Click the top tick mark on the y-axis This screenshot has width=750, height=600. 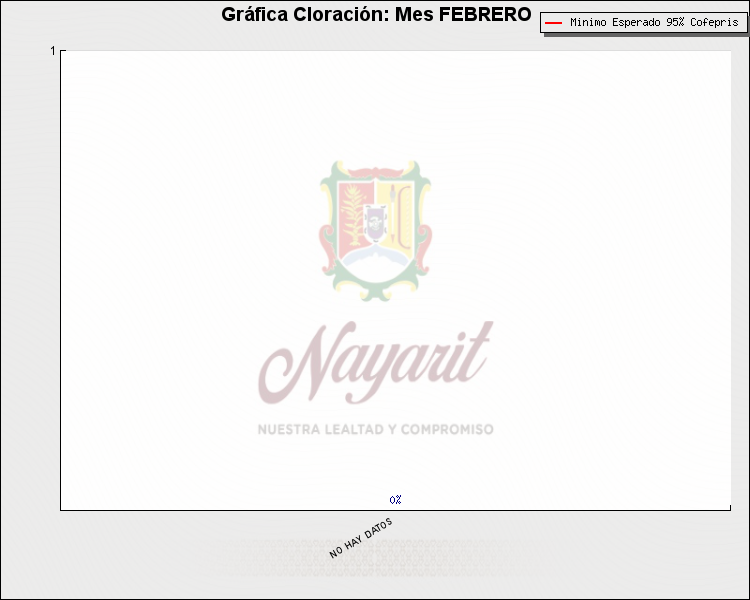coord(63,50)
